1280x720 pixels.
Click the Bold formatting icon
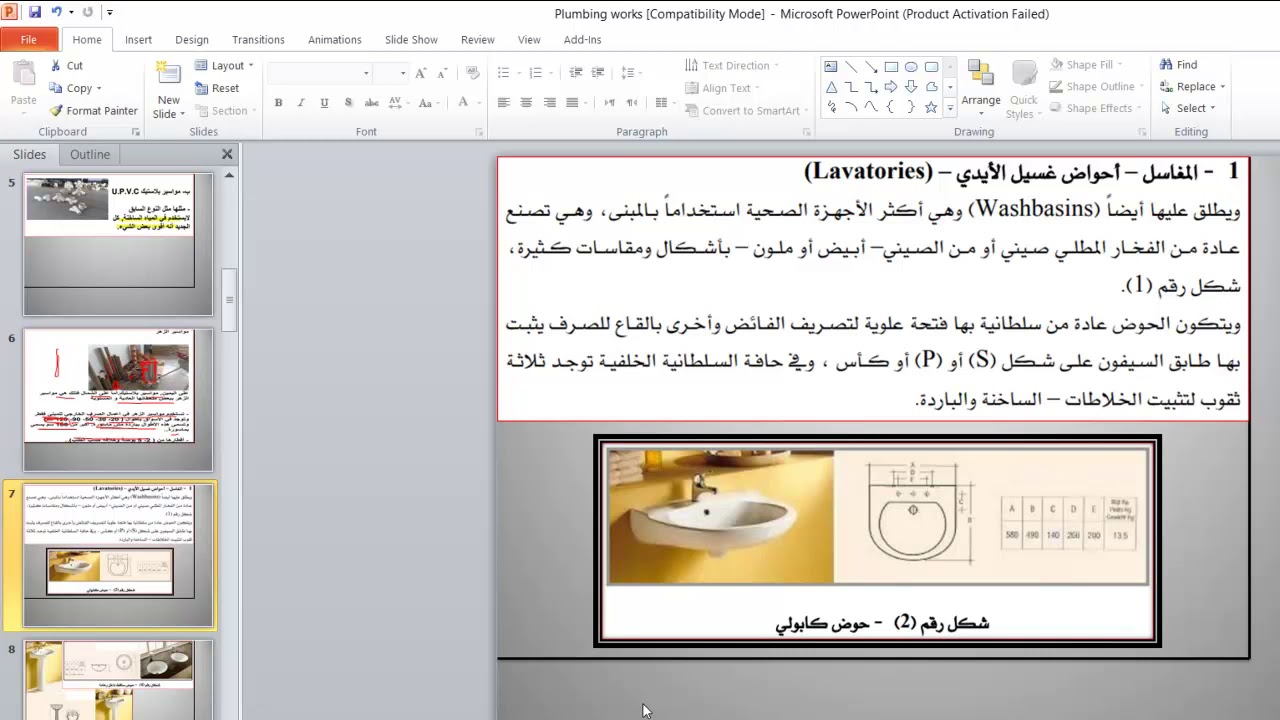(x=278, y=103)
